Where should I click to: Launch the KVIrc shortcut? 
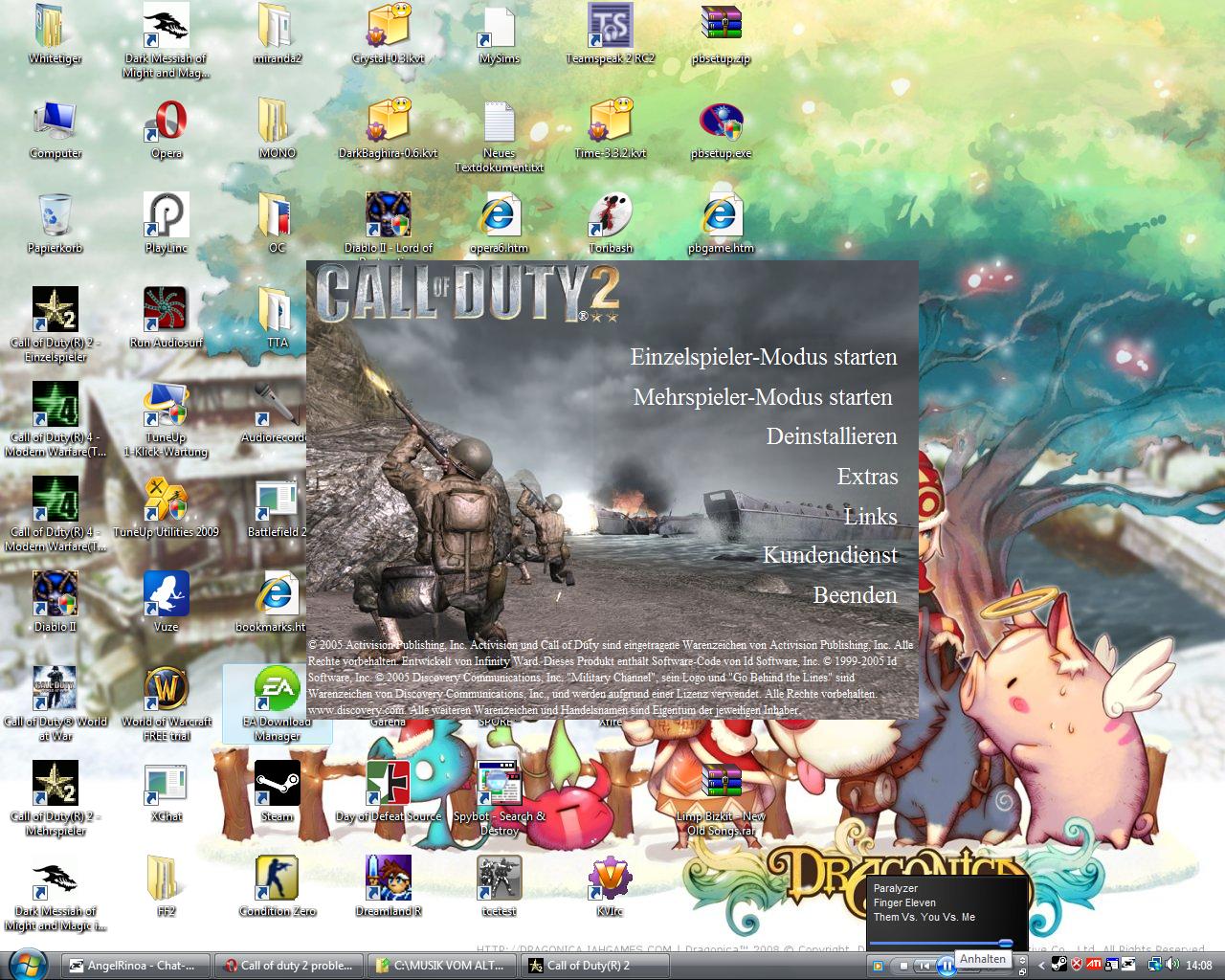point(610,887)
